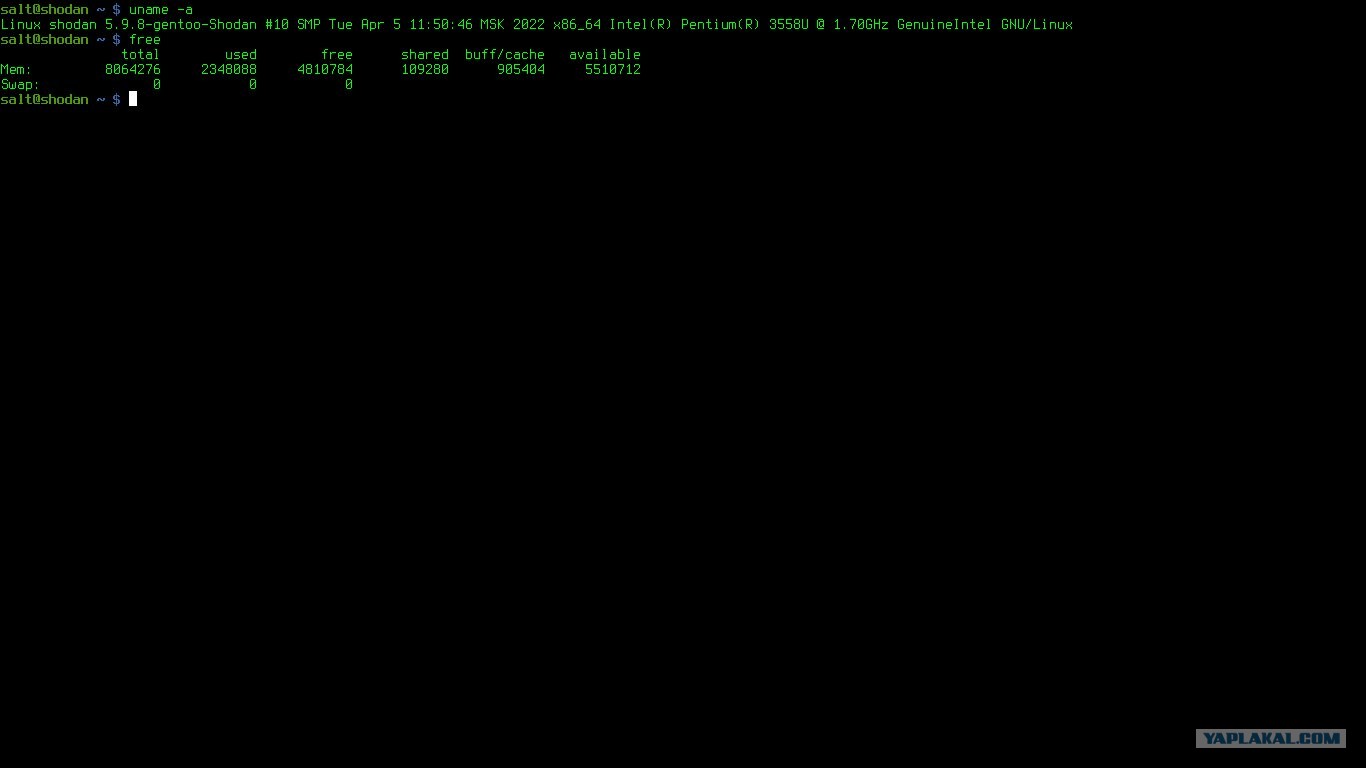Click the 'shared' column header
This screenshot has height=768, width=1366.
[x=425, y=54]
